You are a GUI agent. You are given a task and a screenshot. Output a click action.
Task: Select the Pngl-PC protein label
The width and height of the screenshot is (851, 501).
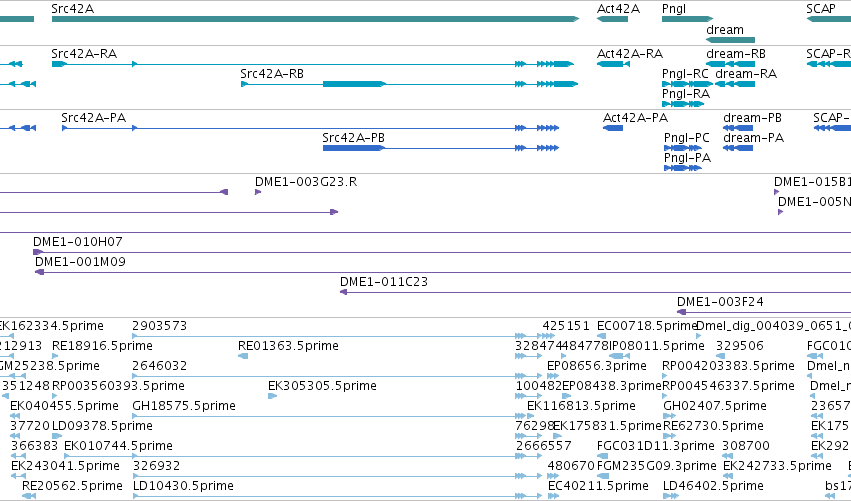point(687,138)
